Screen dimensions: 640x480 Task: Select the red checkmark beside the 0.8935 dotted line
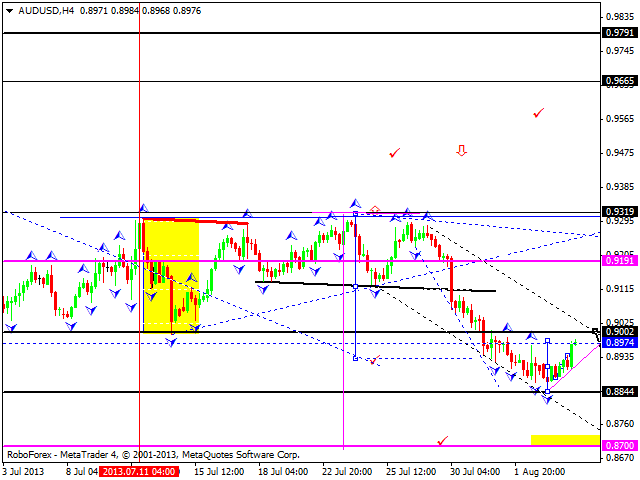pyautogui.click(x=372, y=361)
